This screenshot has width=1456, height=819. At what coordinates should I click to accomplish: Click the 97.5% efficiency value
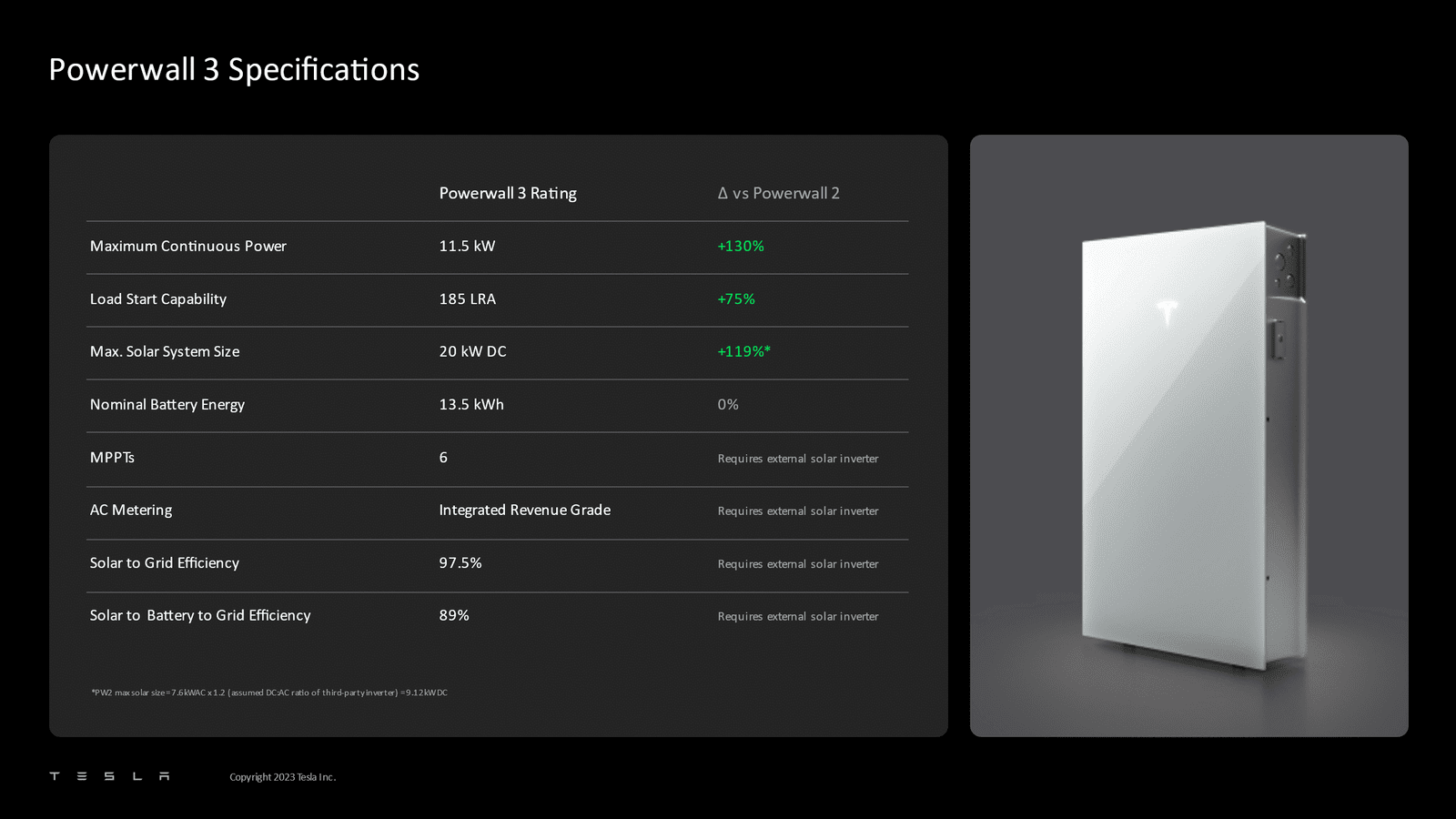[x=460, y=562]
